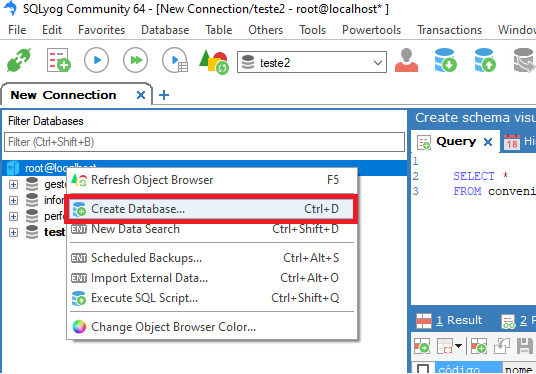This screenshot has width=536, height=374.
Task: Expand the first database tree node
Action: [x=13, y=185]
